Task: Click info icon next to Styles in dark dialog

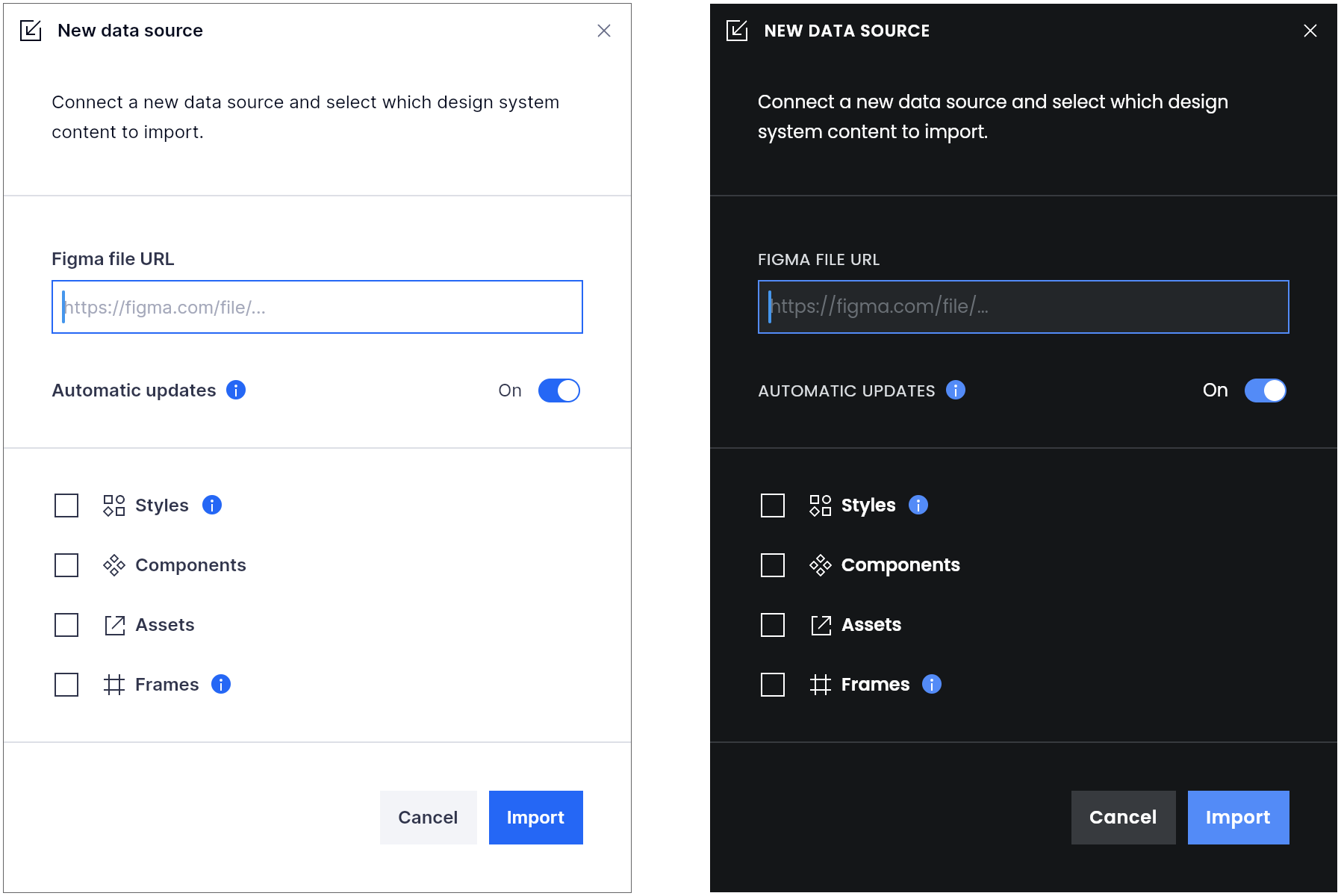Action: pos(918,505)
